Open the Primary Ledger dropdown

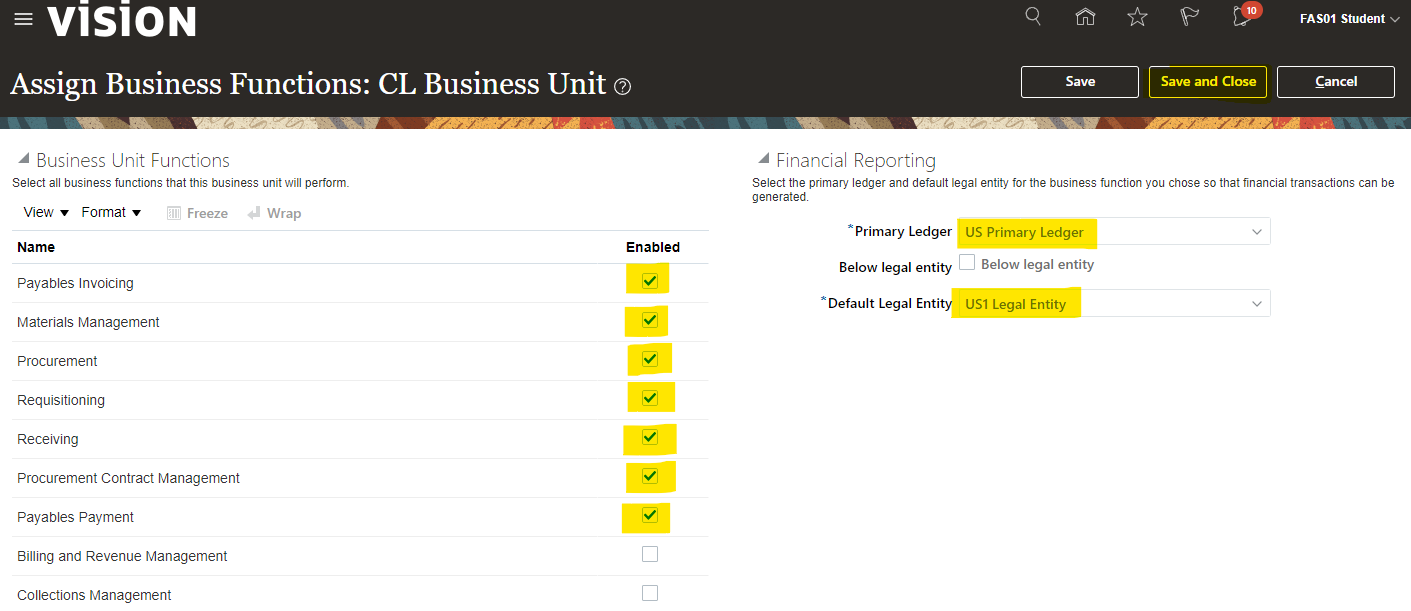(1257, 232)
